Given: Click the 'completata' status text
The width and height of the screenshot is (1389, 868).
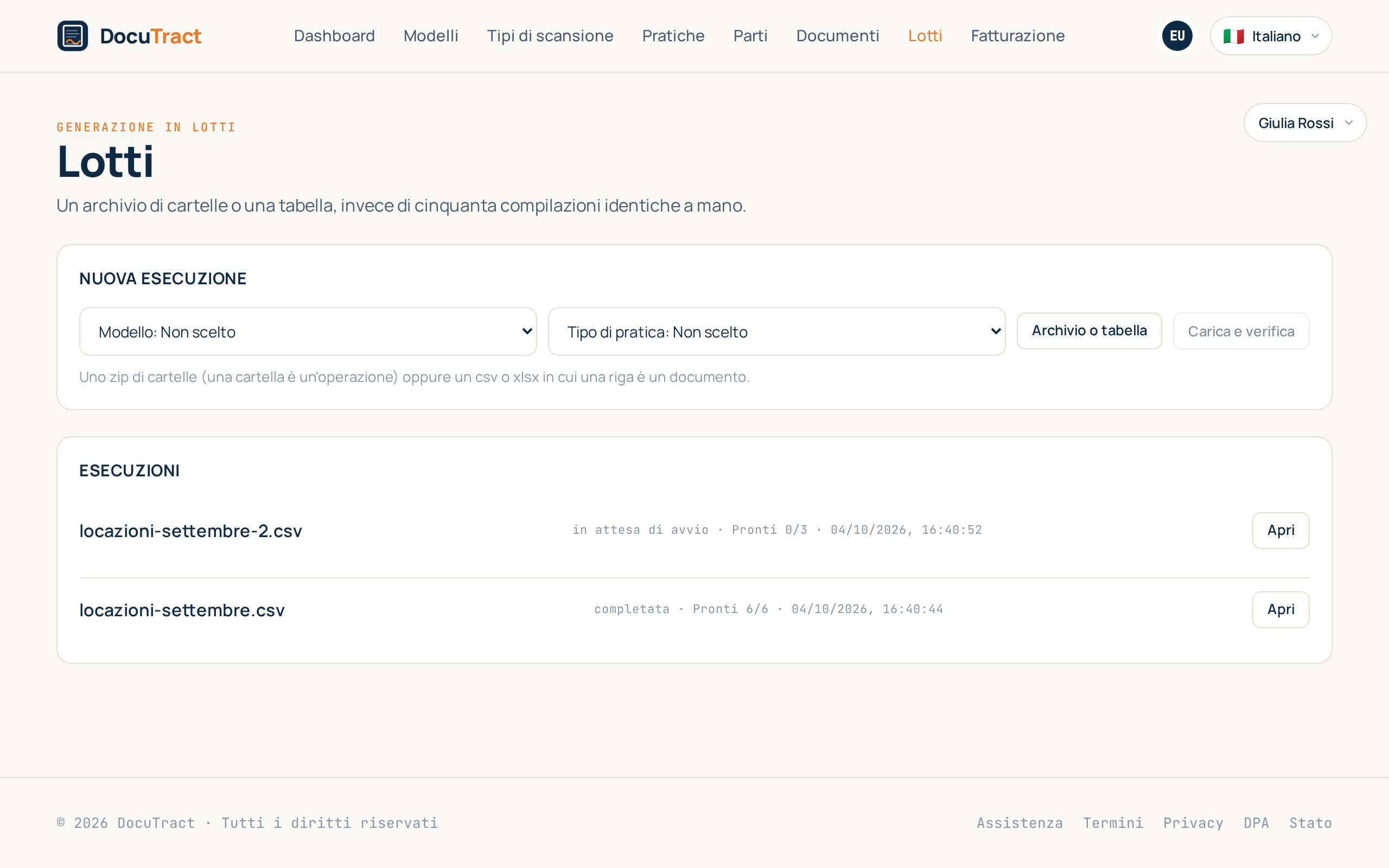Looking at the screenshot, I should click(632, 609).
